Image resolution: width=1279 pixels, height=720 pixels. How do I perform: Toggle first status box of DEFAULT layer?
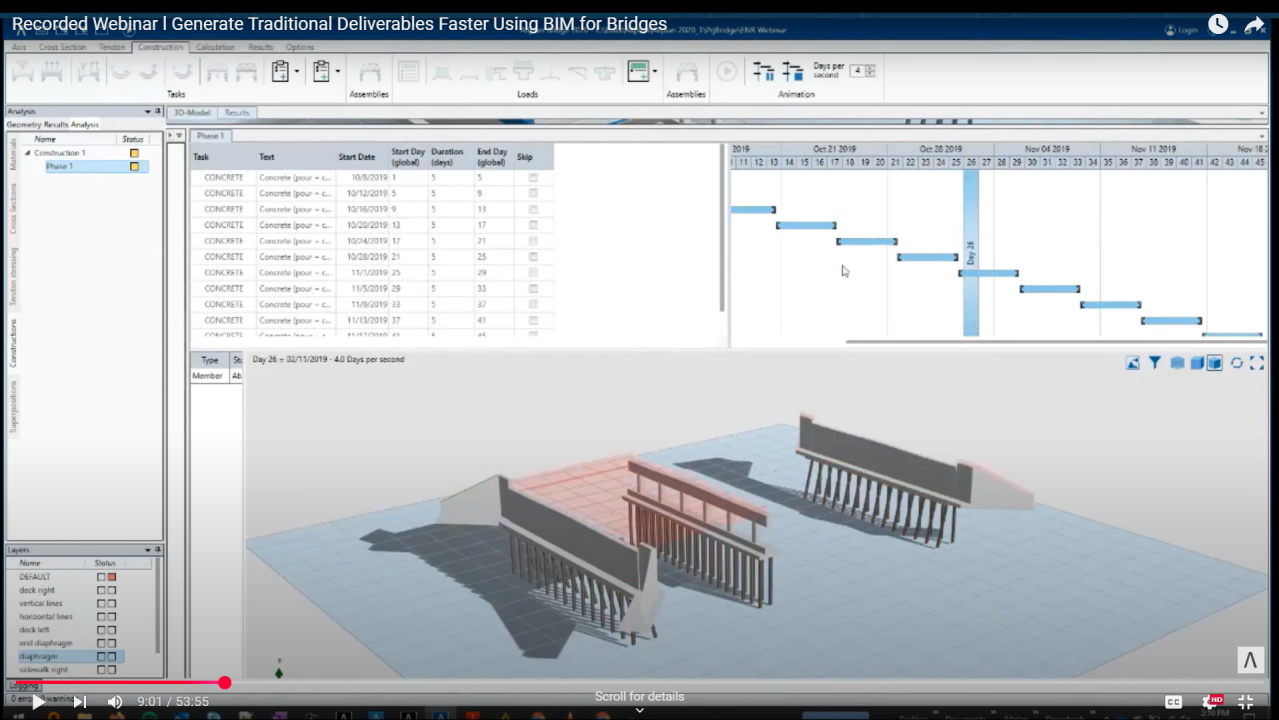tap(101, 577)
